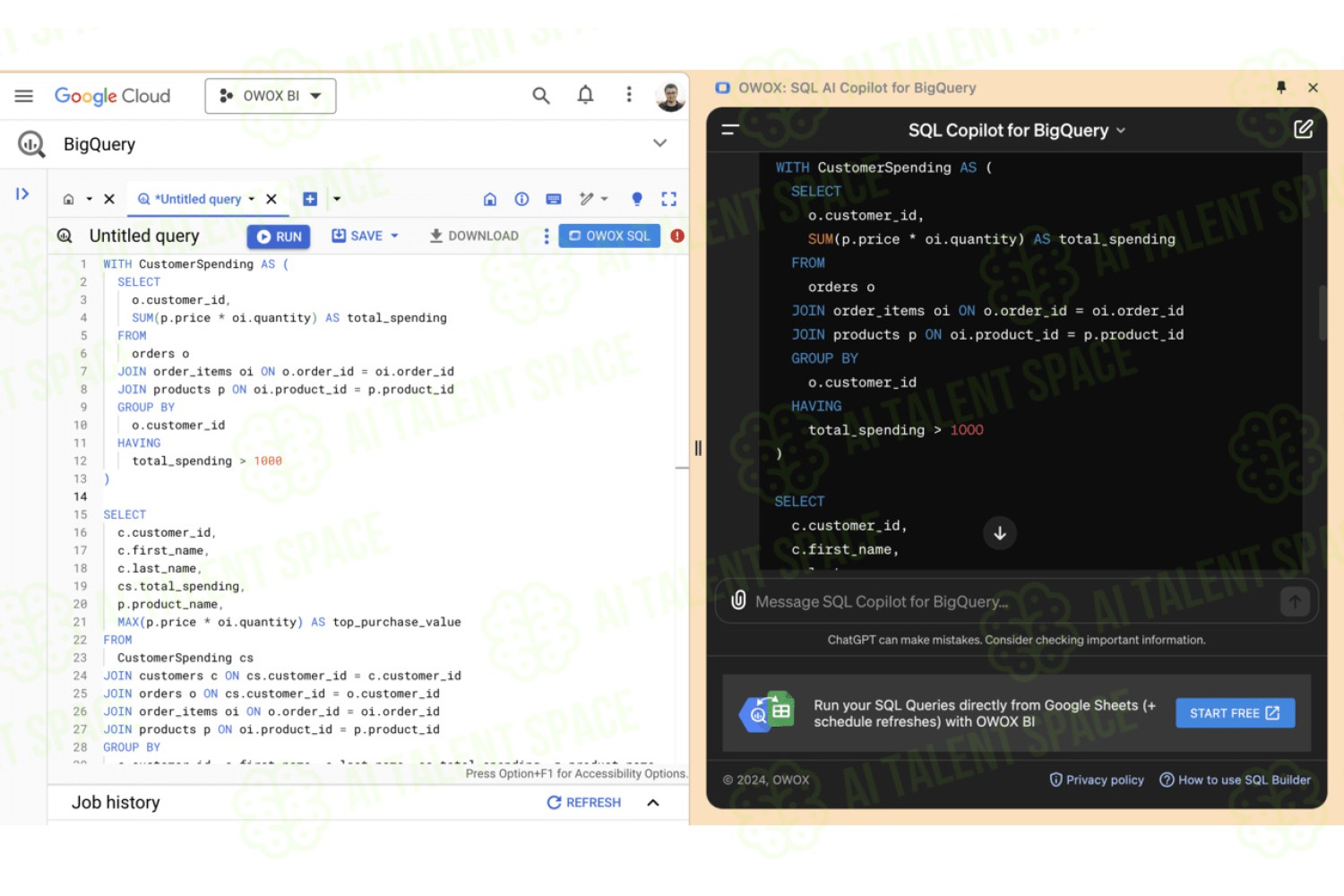1344x896 pixels.
Task: Click the search magnifier in Google Cloud header
Action: click(541, 95)
